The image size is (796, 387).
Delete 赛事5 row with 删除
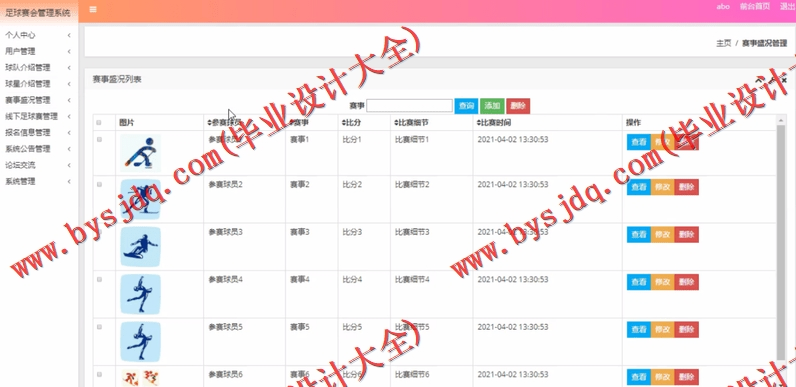pyautogui.click(x=686, y=330)
